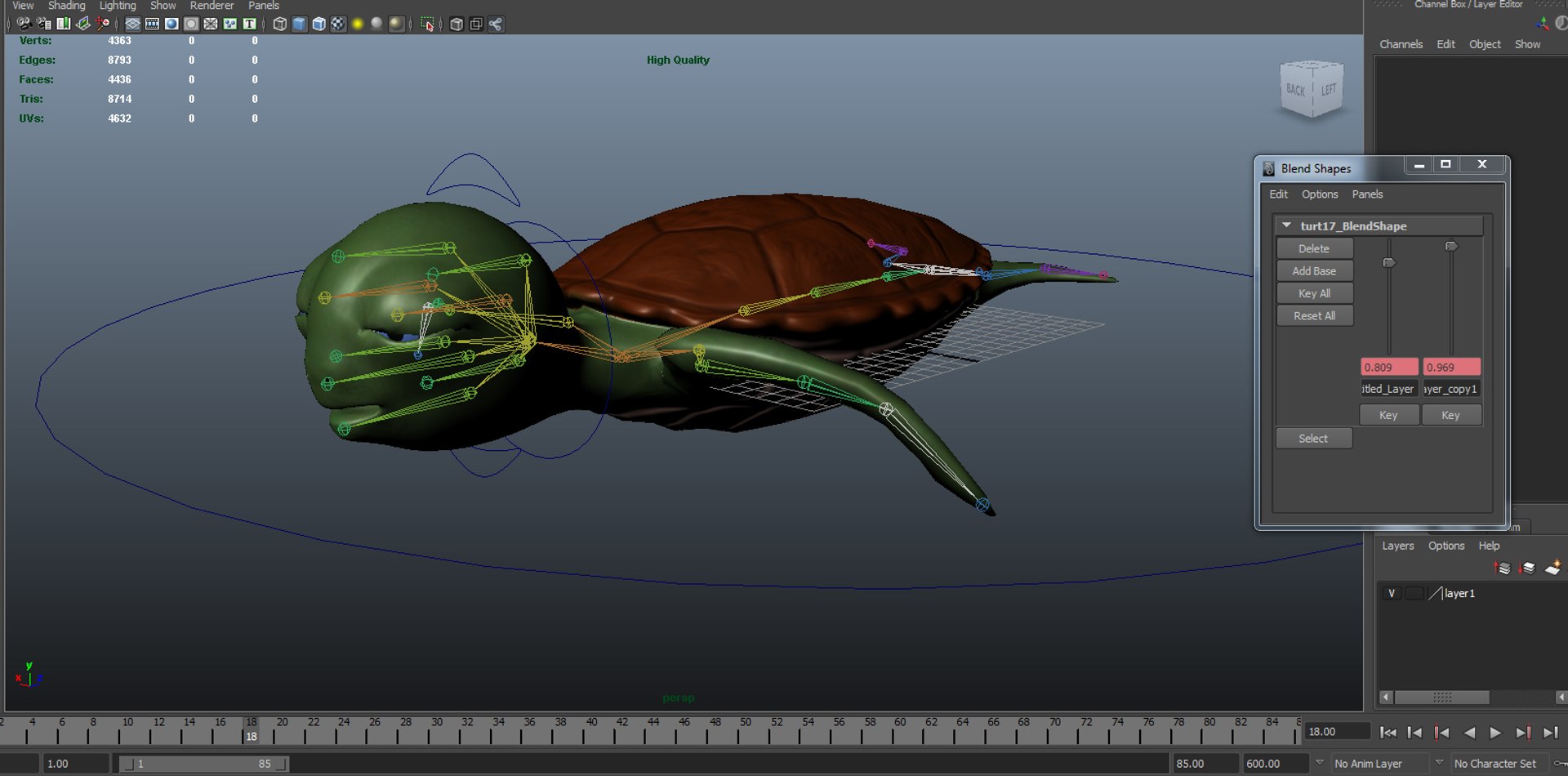The height and width of the screenshot is (776, 1568).
Task: Toggle the film gate icon
Action: [152, 24]
